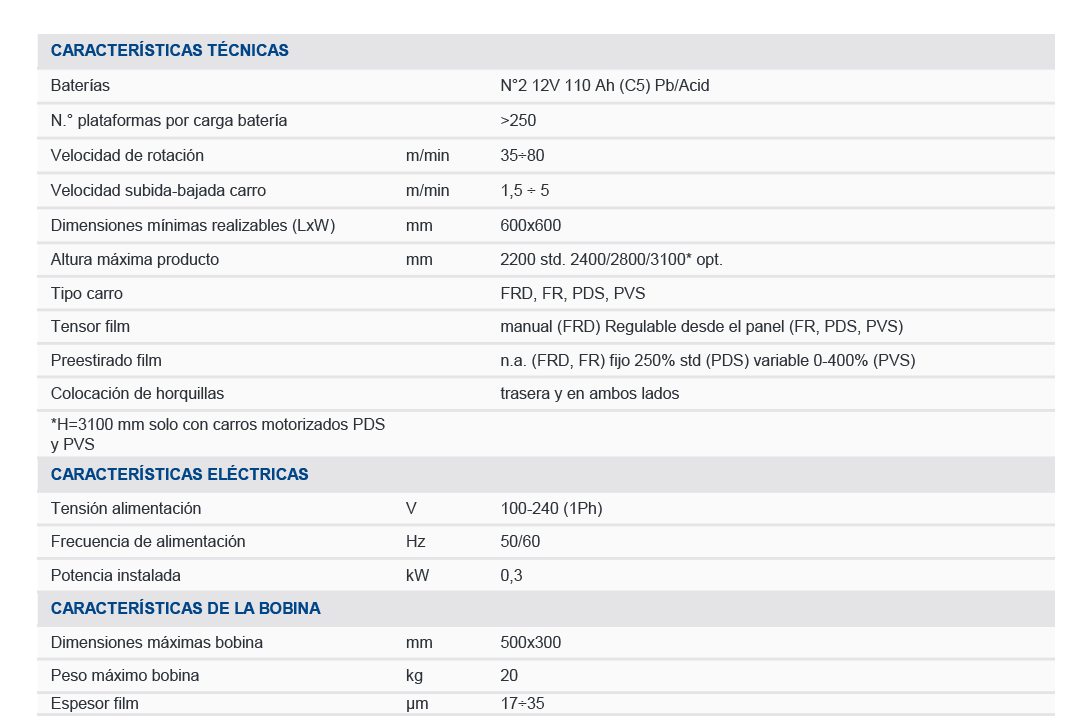The height and width of the screenshot is (726, 1080).
Task: Select the 600x600 minimum dimensions value
Action: (530, 226)
